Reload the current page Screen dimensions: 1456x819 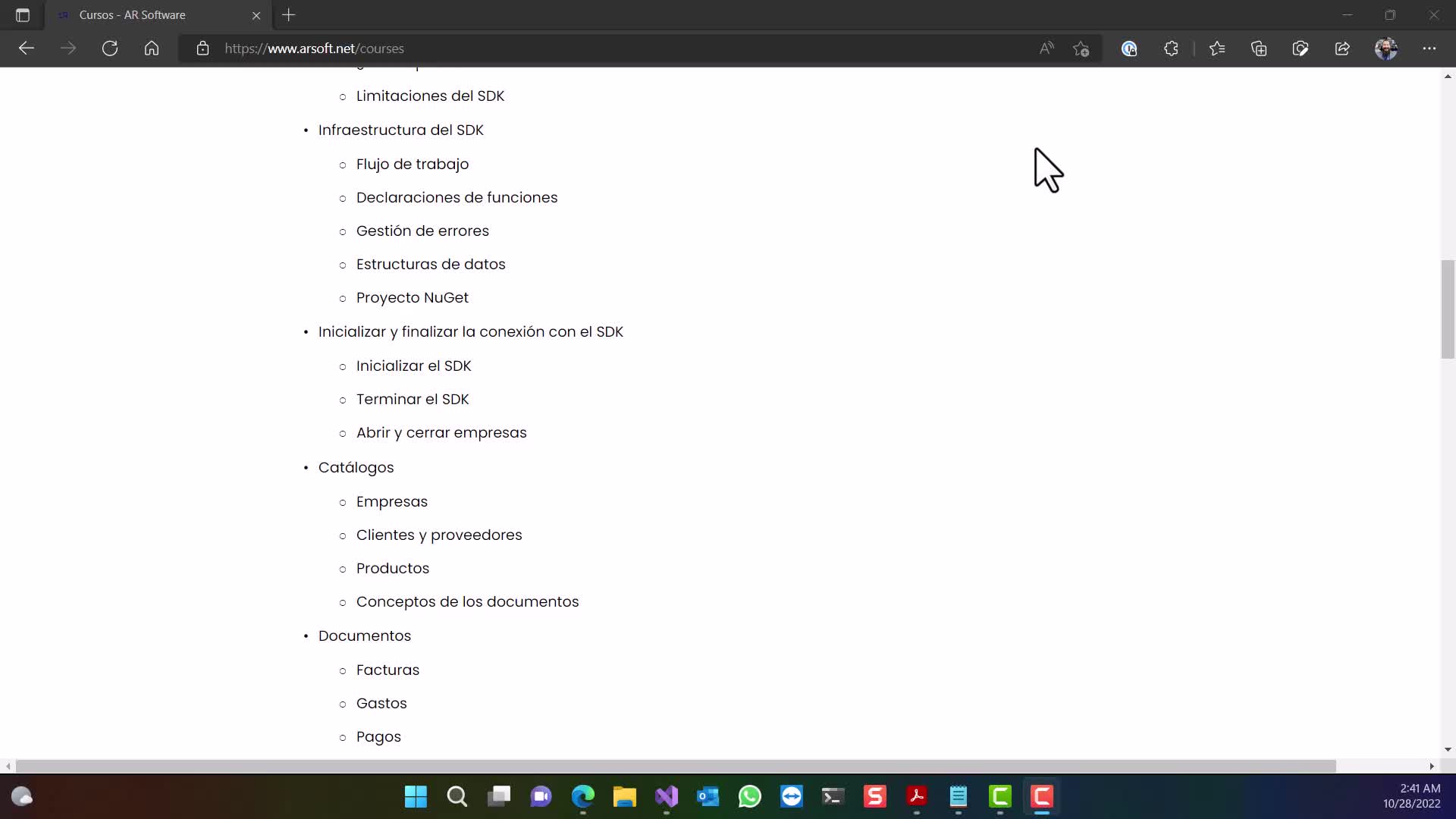(x=110, y=49)
